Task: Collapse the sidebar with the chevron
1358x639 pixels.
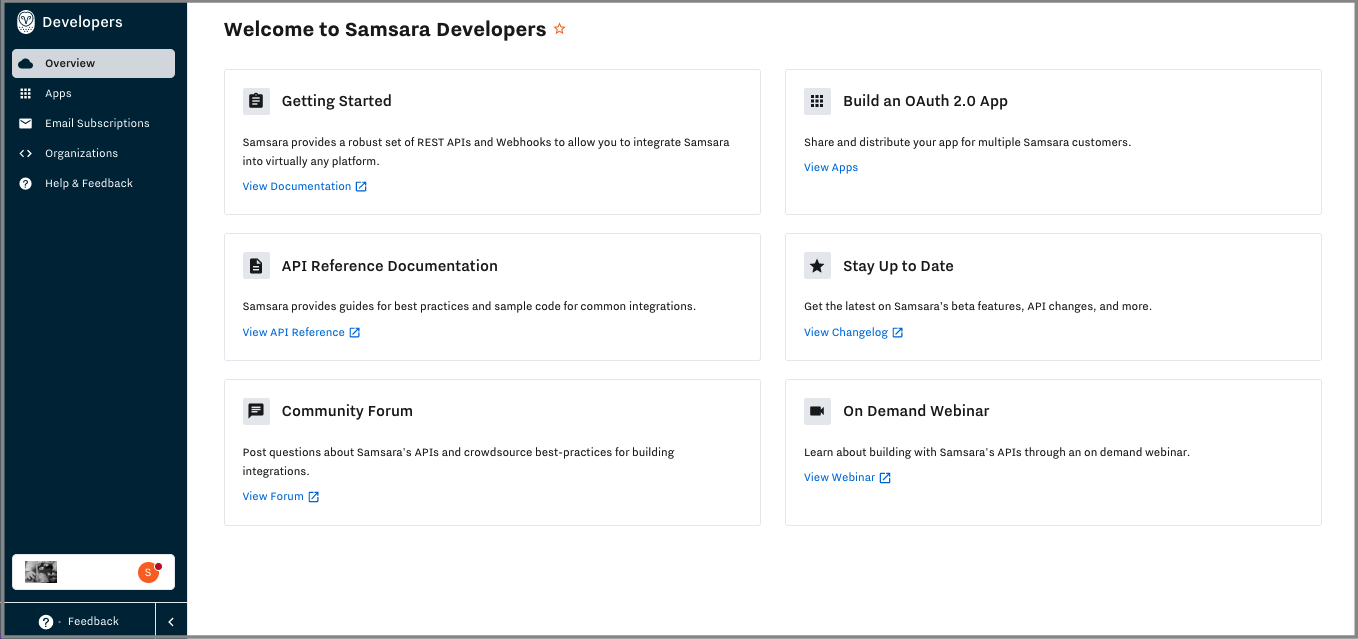Action: click(x=171, y=622)
